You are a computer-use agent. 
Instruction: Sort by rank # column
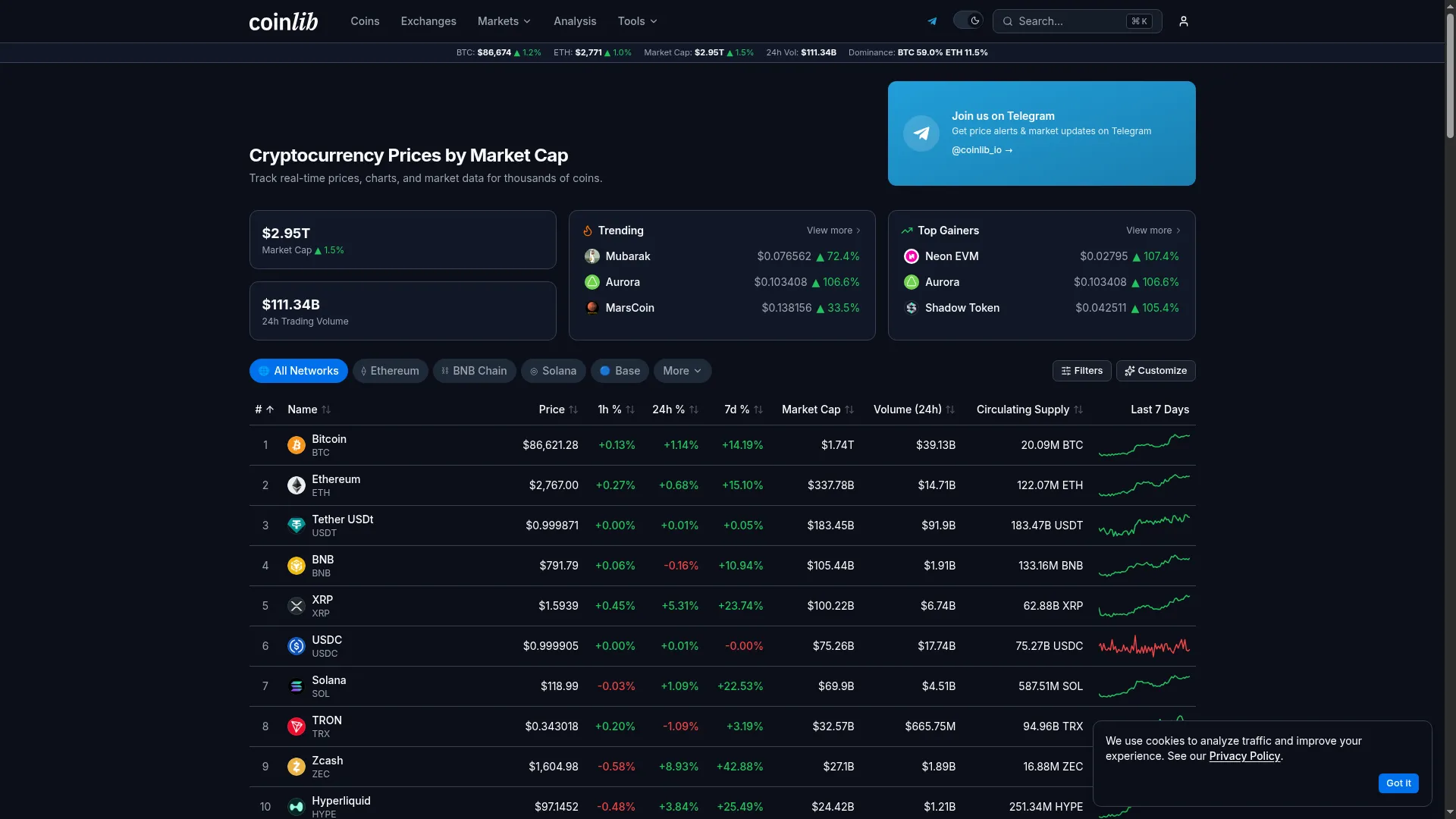264,409
